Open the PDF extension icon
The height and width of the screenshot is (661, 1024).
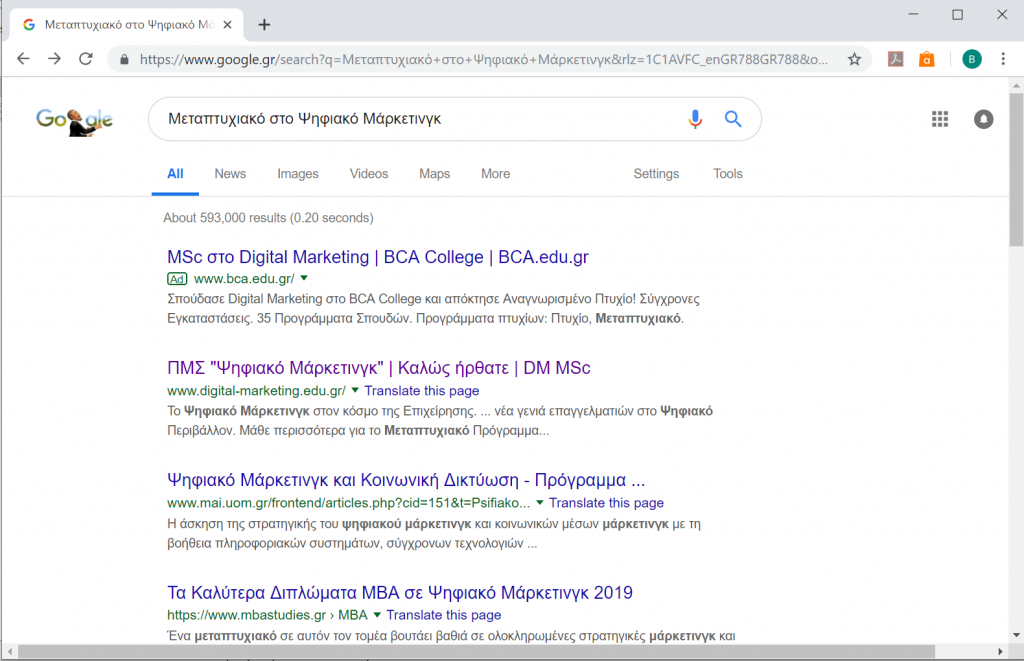click(895, 59)
